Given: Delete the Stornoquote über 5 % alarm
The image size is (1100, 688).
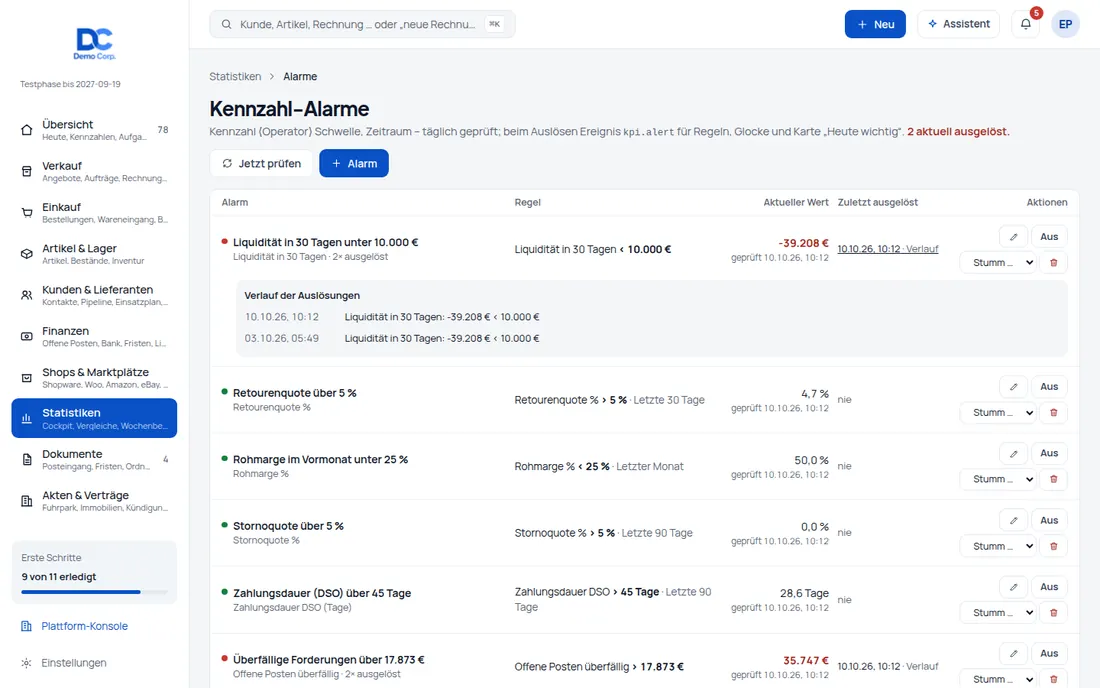Looking at the screenshot, I should pyautogui.click(x=1053, y=546).
